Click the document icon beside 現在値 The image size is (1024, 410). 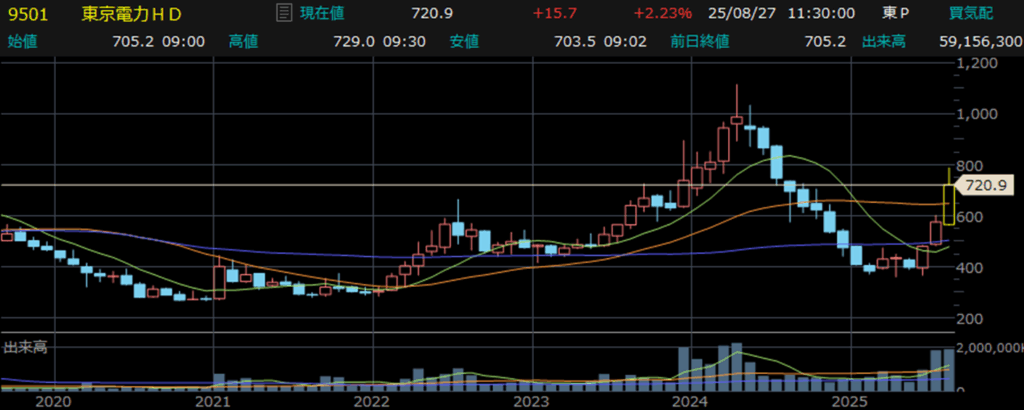pyautogui.click(x=284, y=14)
